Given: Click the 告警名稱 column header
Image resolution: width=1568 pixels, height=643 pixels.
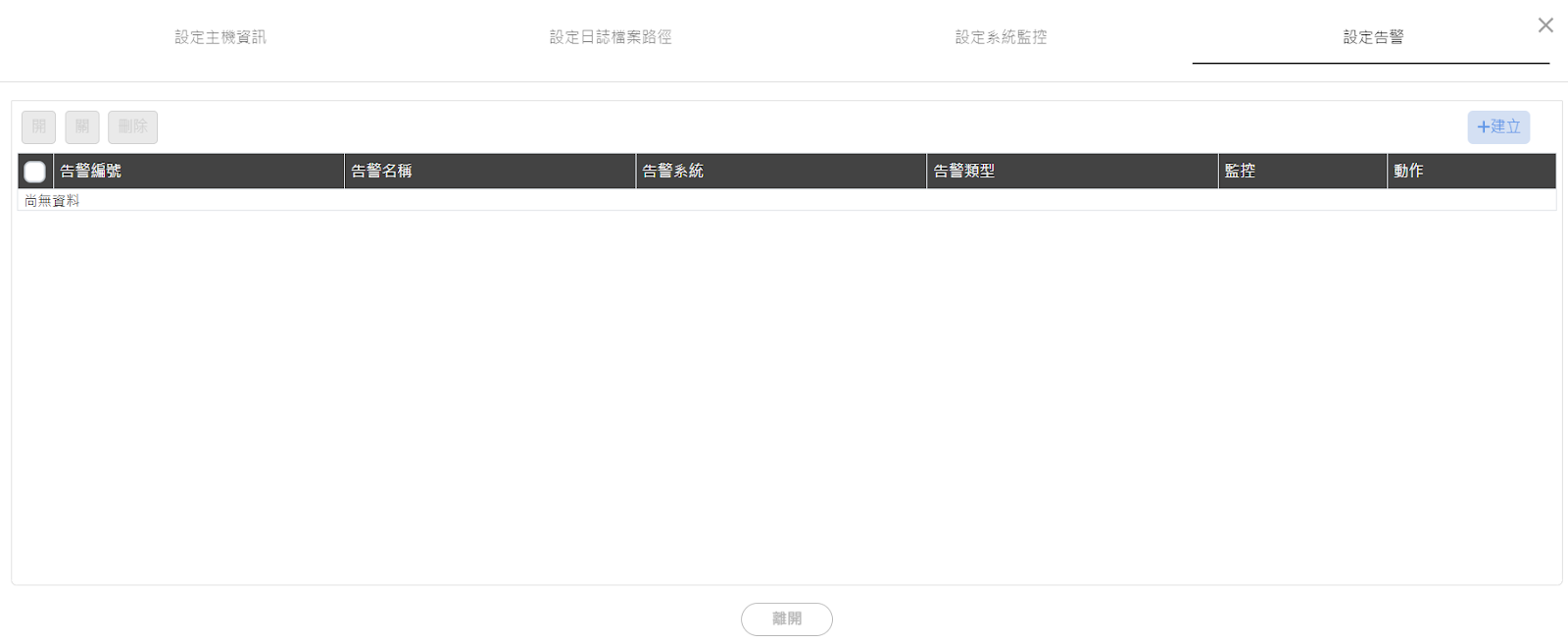Looking at the screenshot, I should (490, 171).
